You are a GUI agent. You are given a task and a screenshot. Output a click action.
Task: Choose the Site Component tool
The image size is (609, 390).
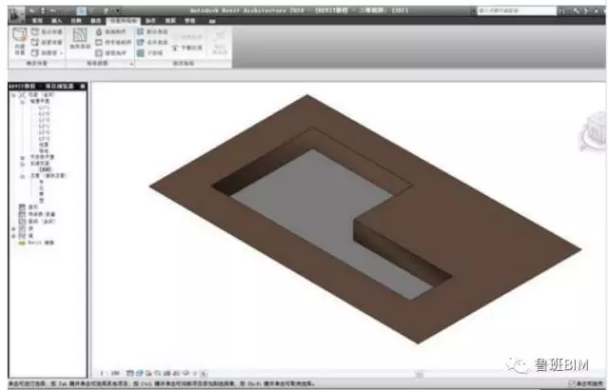coord(111,31)
